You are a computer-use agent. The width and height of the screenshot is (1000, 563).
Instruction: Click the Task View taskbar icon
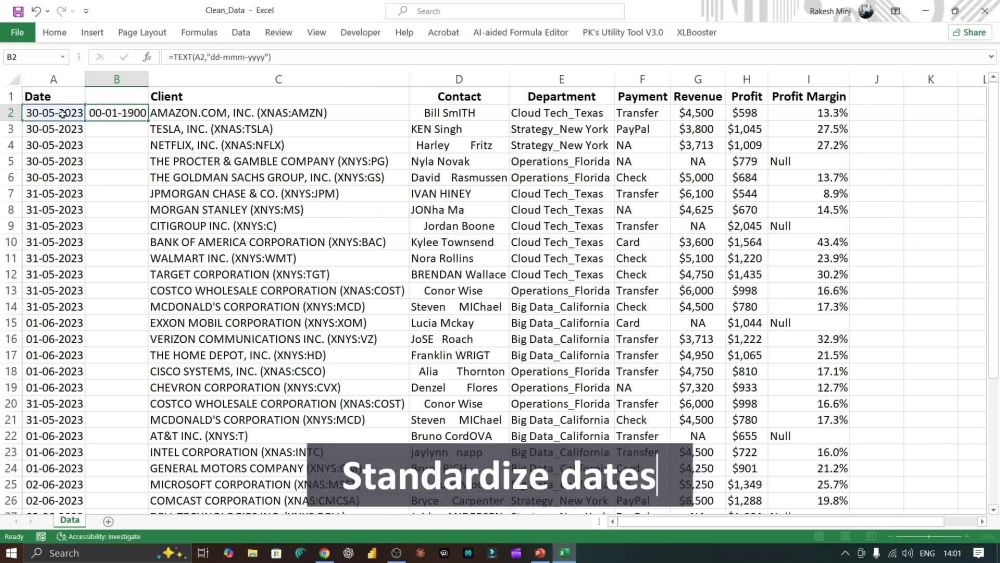tap(203, 553)
